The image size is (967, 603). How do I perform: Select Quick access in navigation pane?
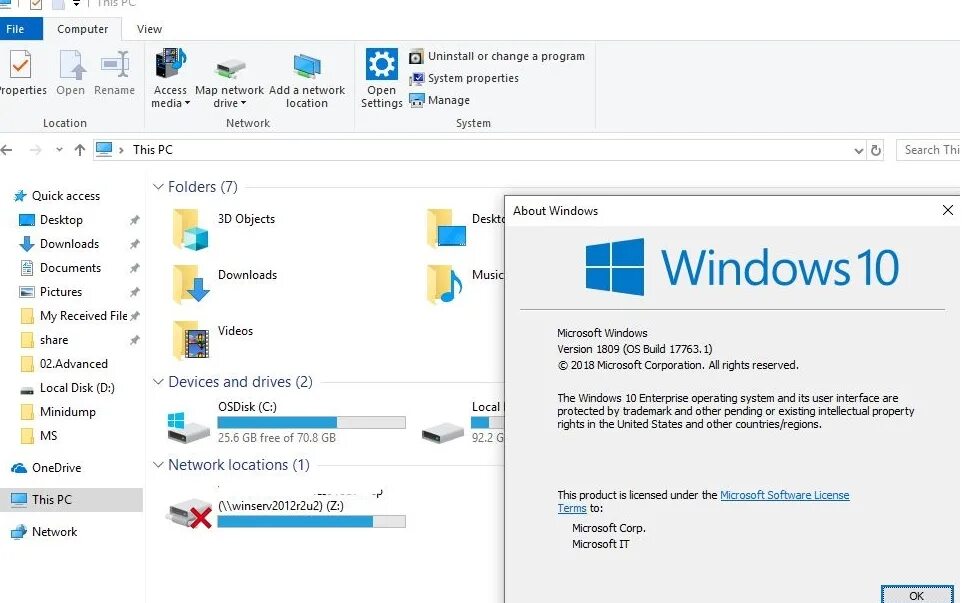coord(65,196)
